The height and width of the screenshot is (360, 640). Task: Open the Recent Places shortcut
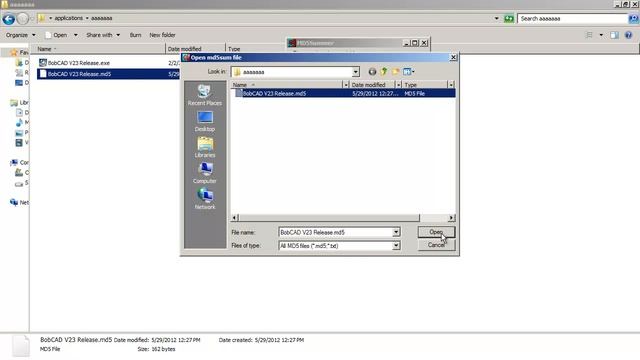pyautogui.click(x=204, y=95)
